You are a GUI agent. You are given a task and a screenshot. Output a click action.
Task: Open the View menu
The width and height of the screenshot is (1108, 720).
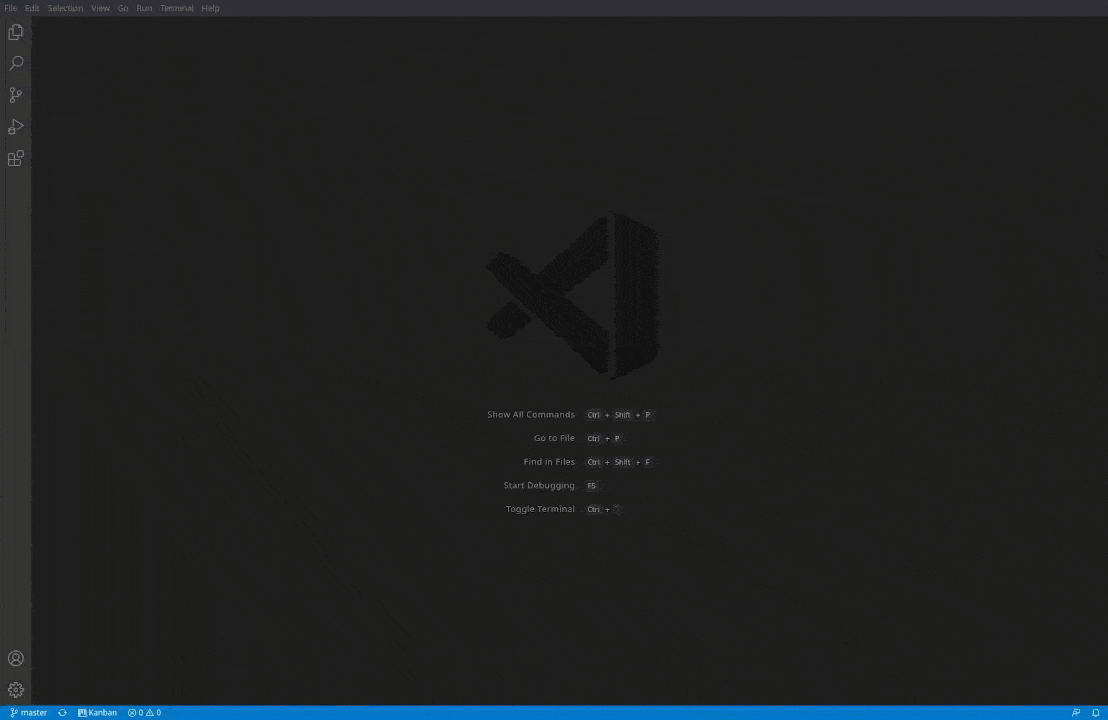point(100,8)
